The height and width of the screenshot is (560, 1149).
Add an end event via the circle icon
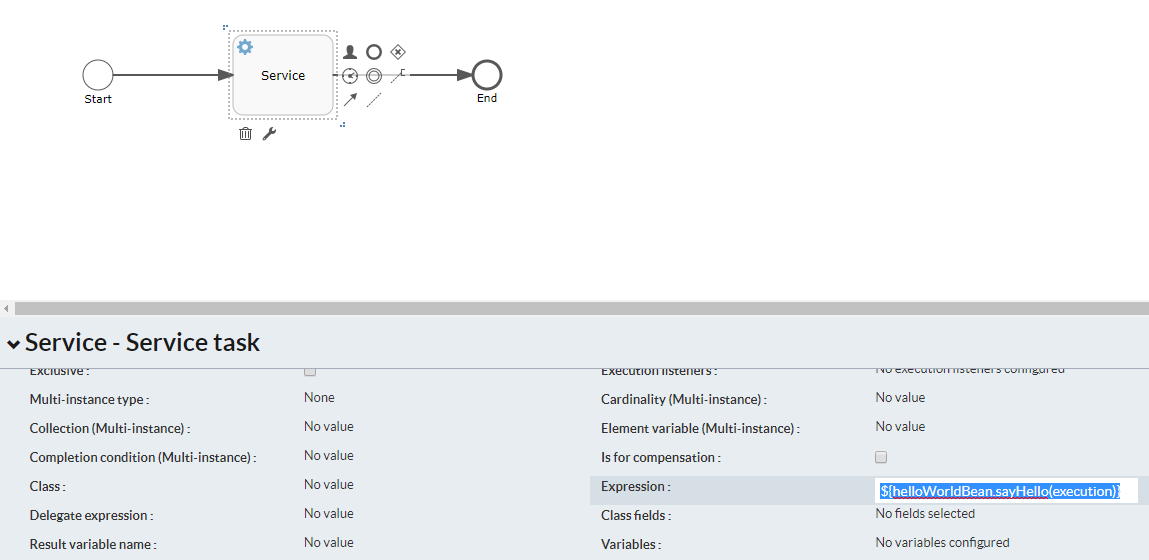pos(374,52)
